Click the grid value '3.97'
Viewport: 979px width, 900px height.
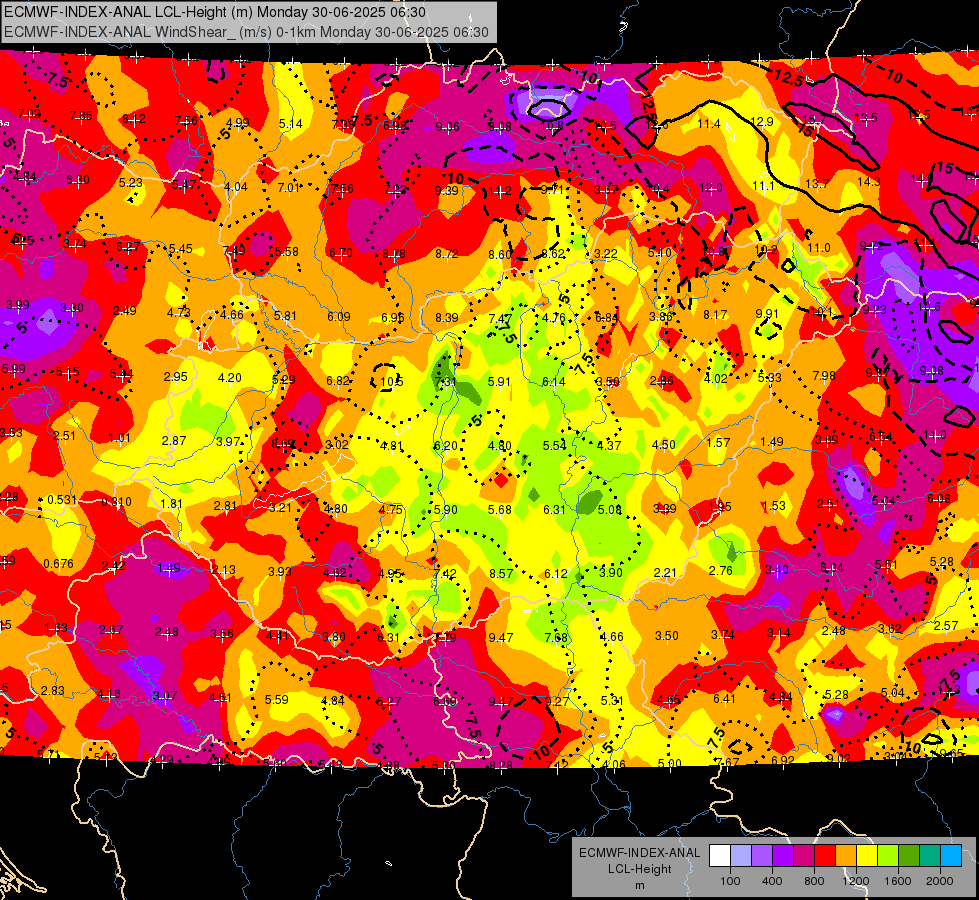click(x=228, y=442)
